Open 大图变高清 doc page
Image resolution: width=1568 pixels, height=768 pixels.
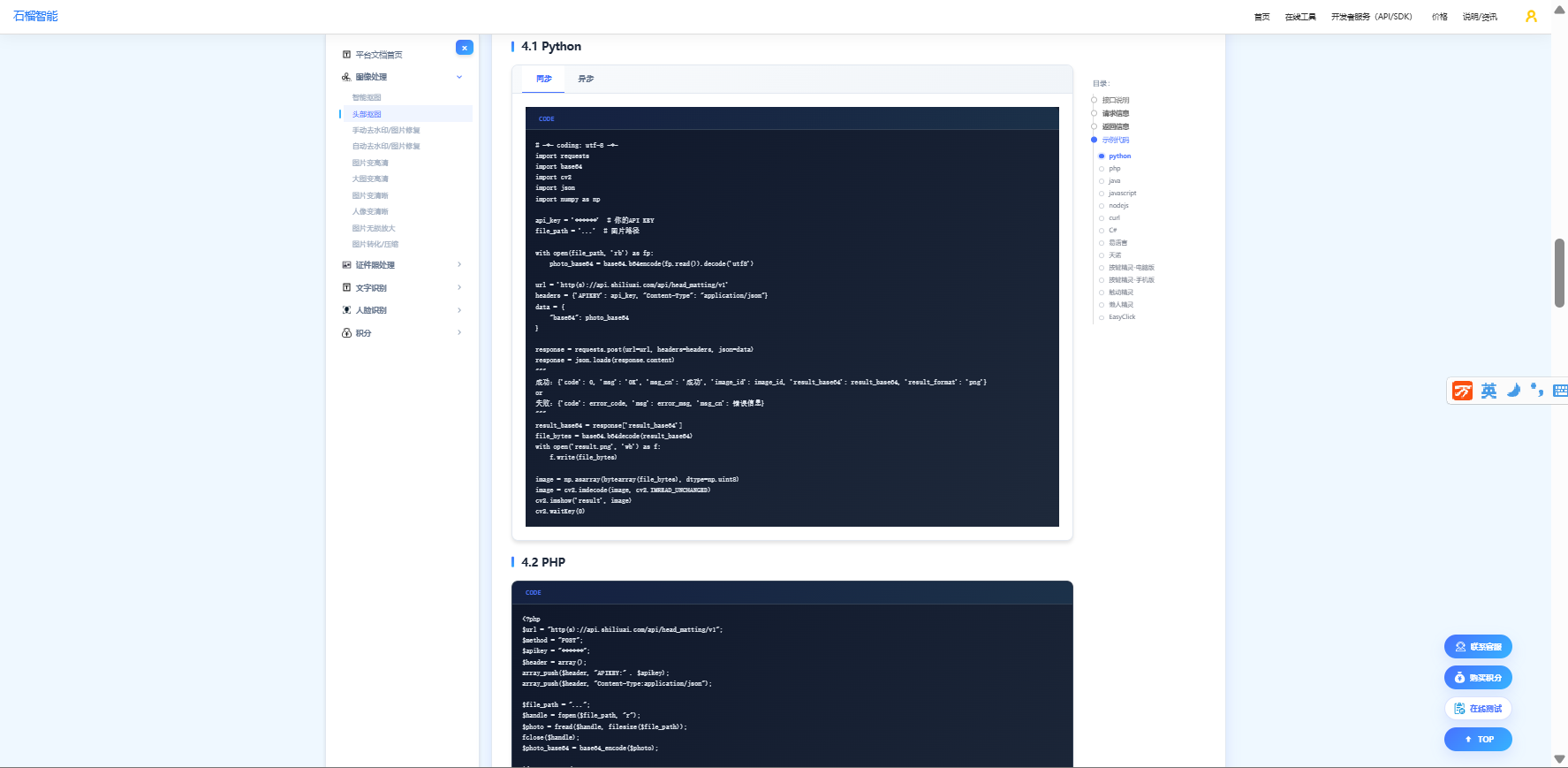pyautogui.click(x=370, y=179)
